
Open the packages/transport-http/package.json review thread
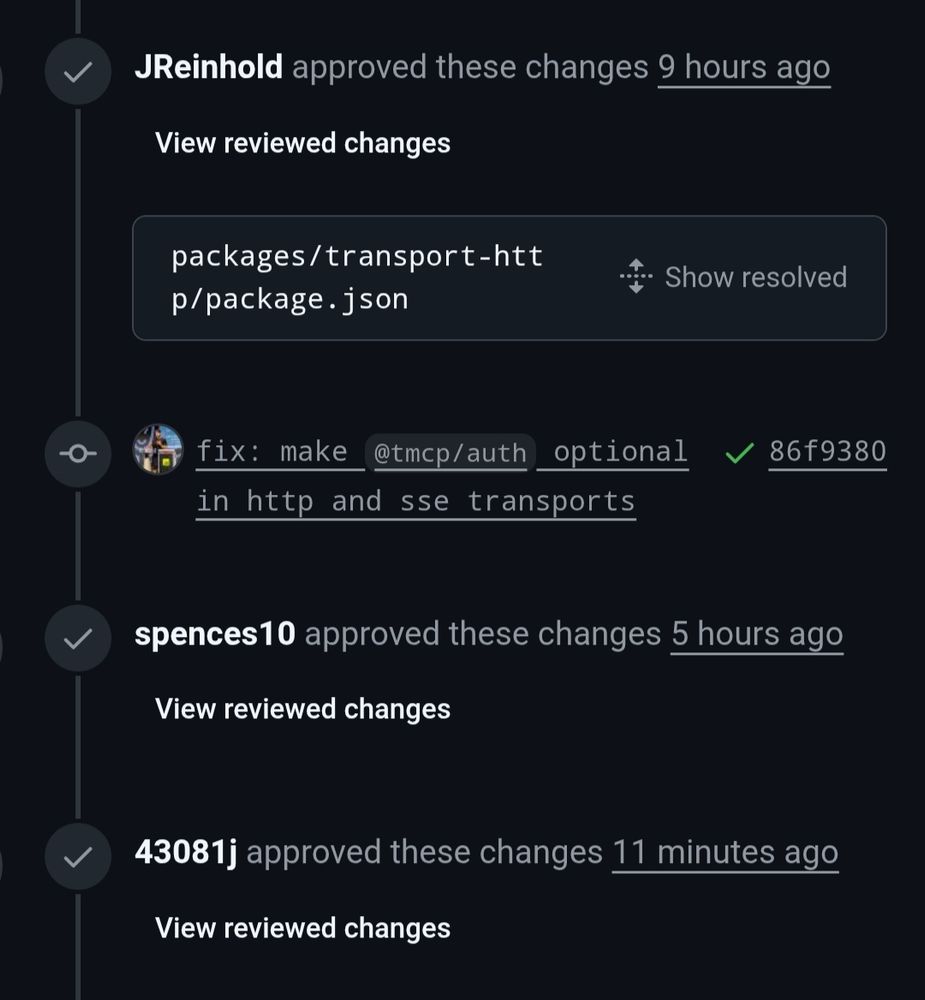tap(357, 277)
